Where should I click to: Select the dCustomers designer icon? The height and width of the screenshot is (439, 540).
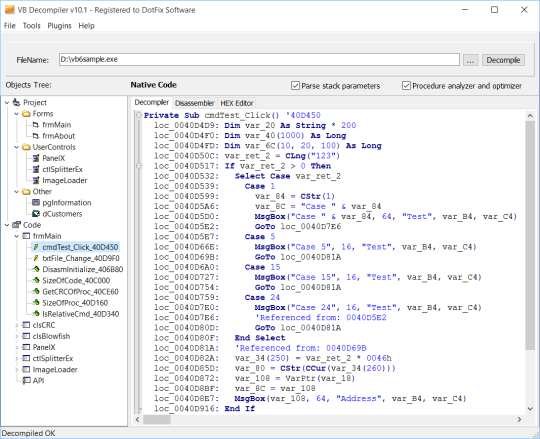35,214
